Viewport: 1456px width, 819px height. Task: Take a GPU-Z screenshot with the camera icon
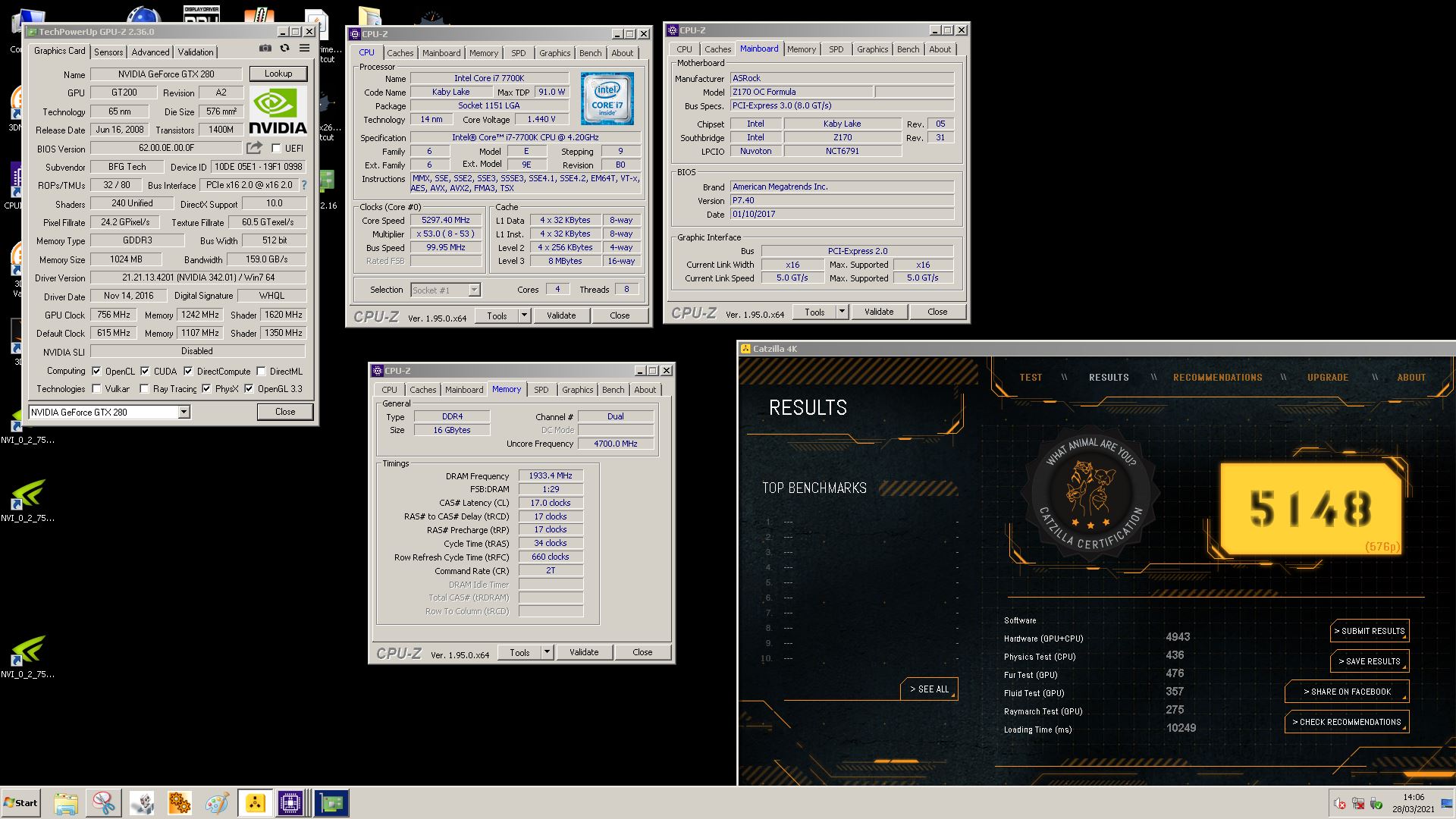click(x=265, y=49)
